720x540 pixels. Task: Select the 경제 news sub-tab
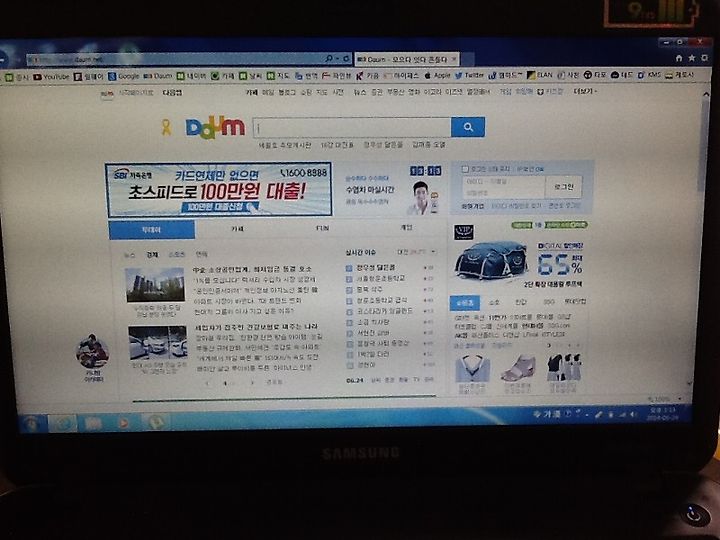152,254
